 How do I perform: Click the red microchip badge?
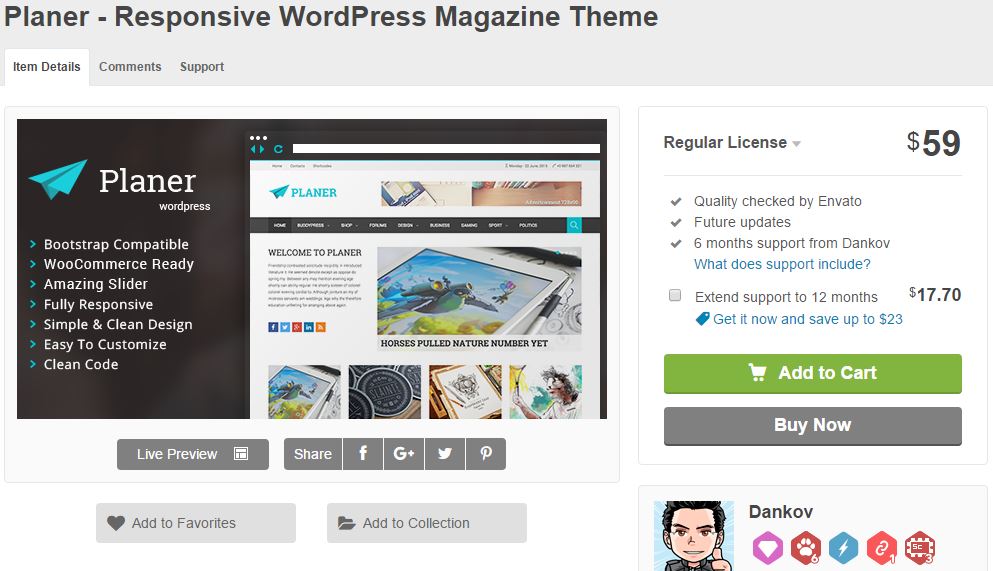point(920,548)
